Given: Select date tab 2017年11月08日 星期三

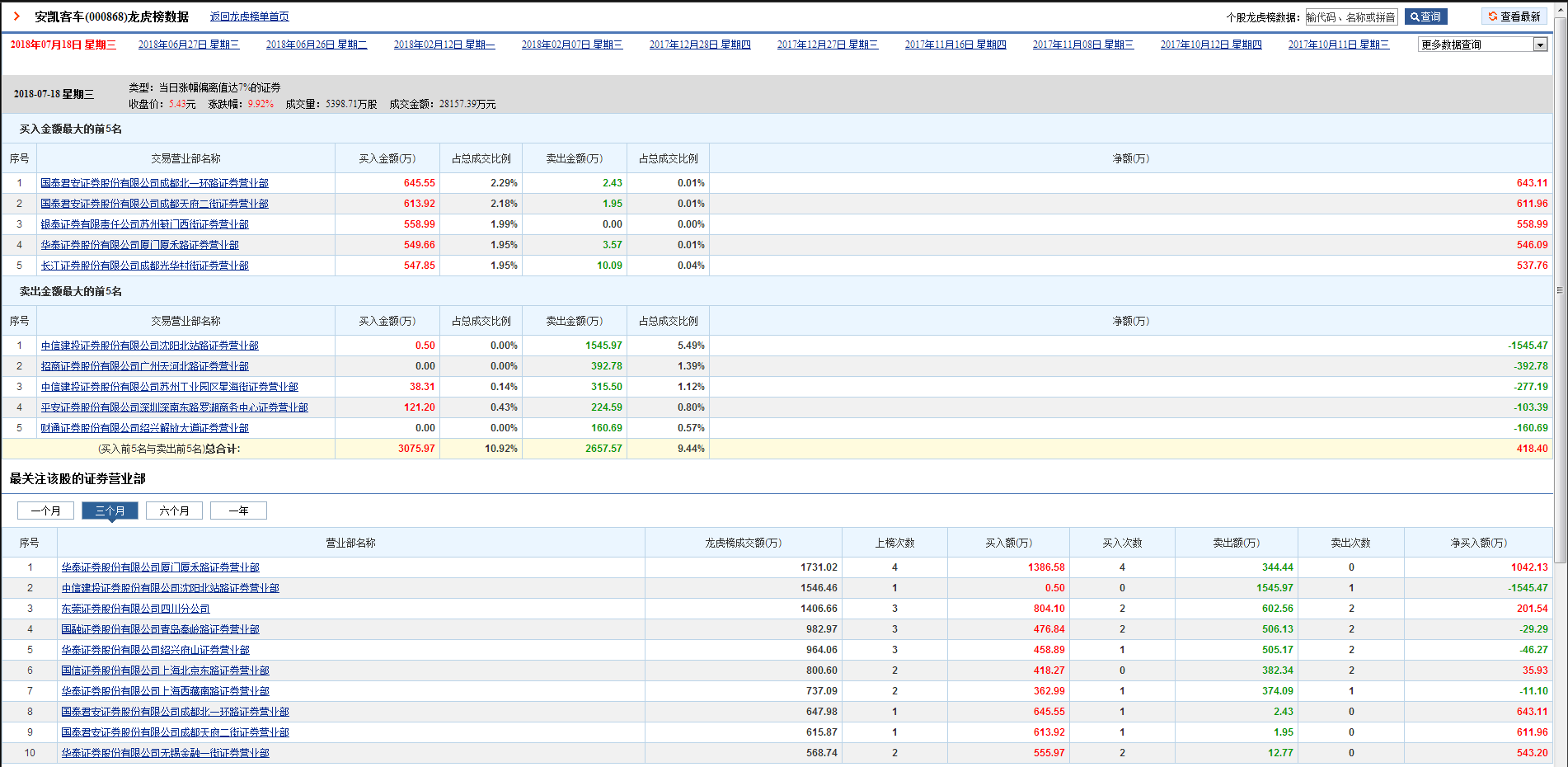Looking at the screenshot, I should (x=1083, y=45).
